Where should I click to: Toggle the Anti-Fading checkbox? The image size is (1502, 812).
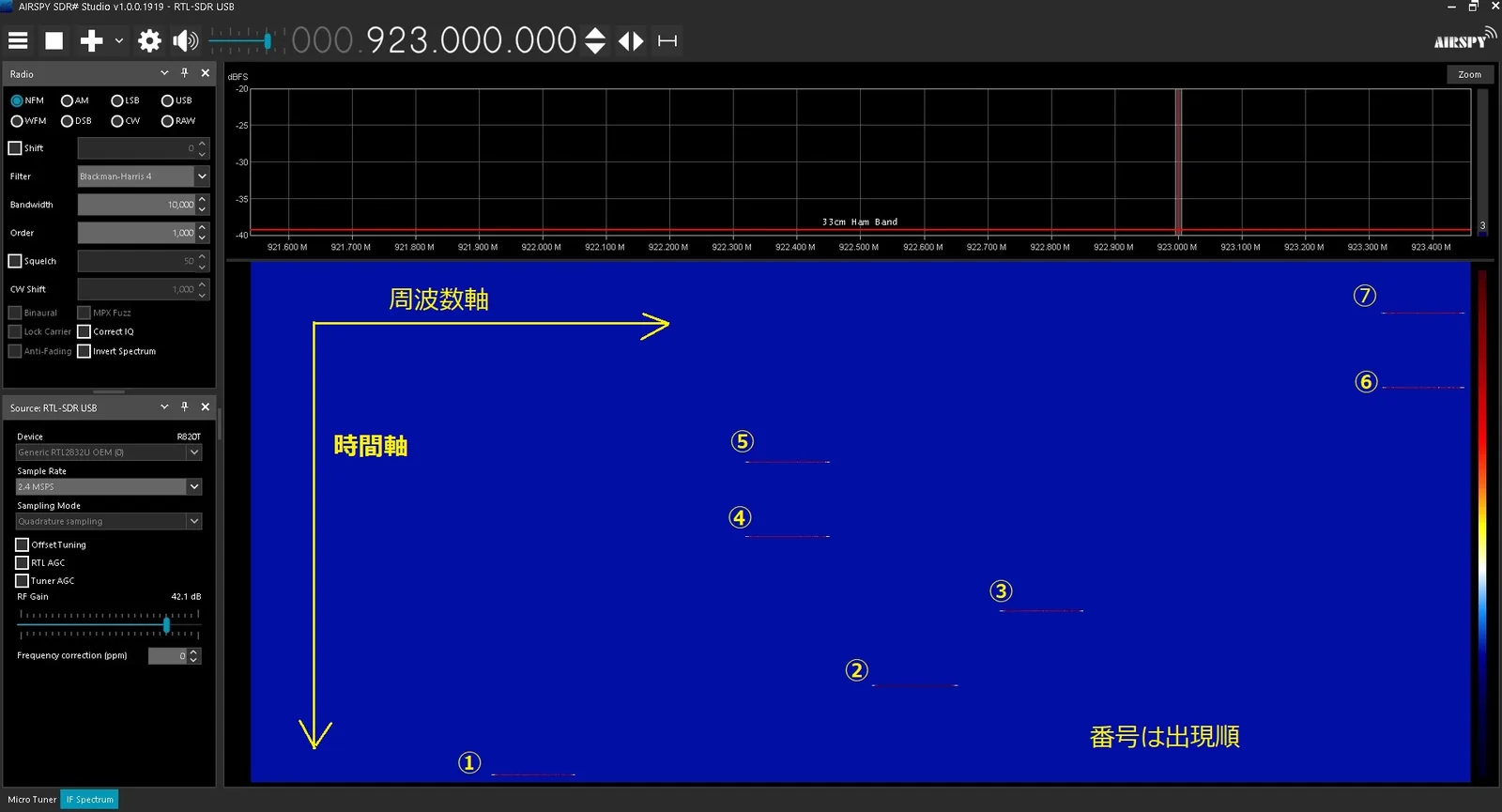[15, 351]
